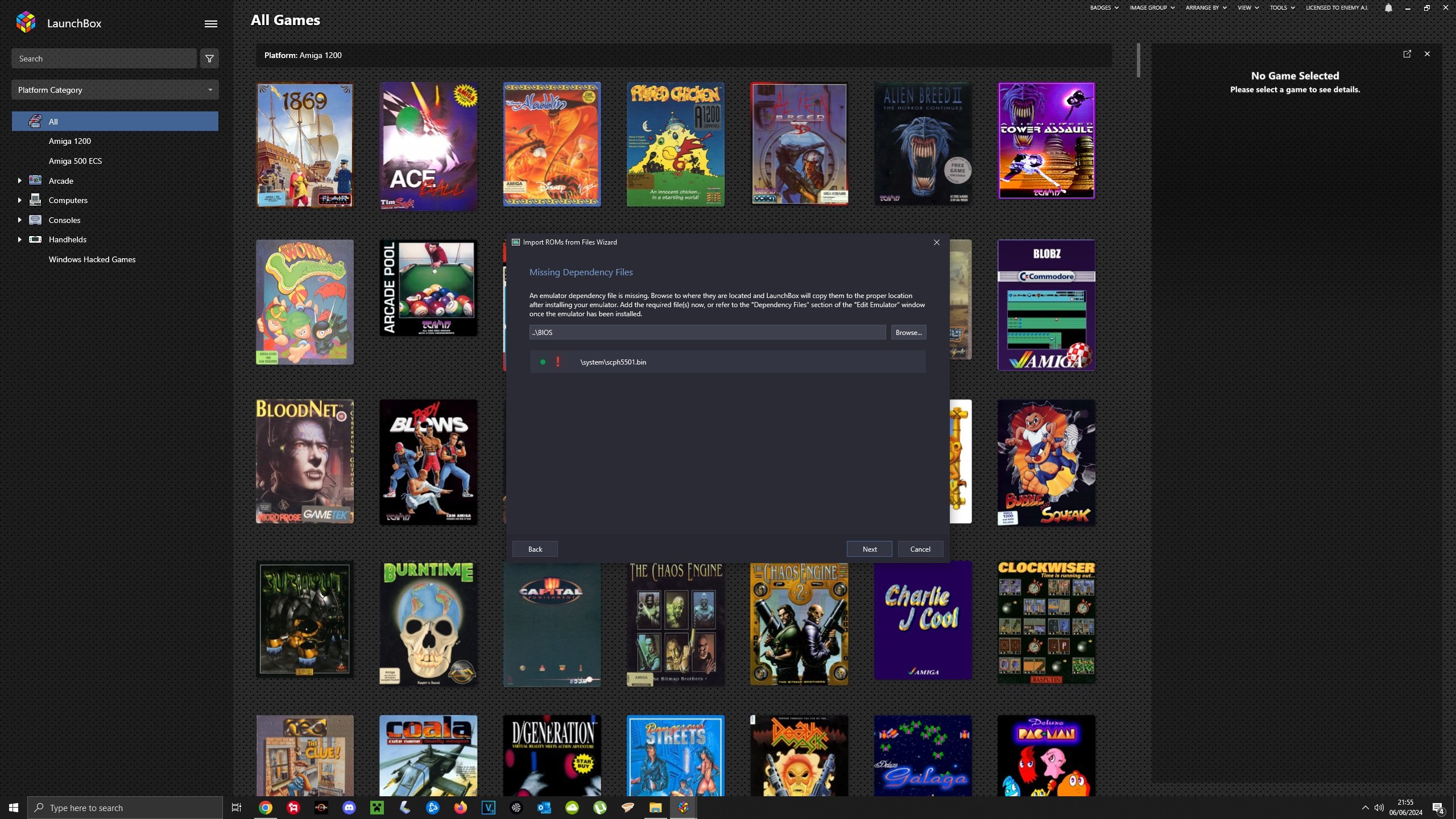Open Outlook from the taskbar
Screen dimensions: 1456x819
point(544,808)
